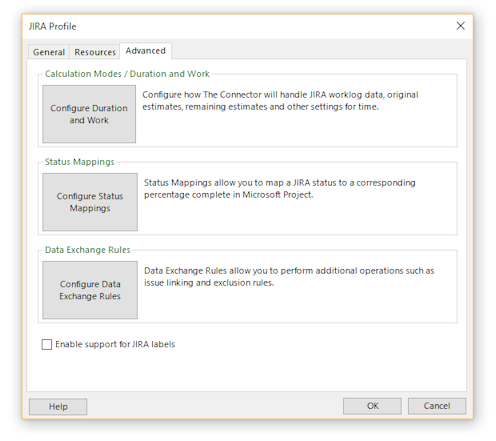
Task: Switch to the General tab
Action: [x=49, y=52]
